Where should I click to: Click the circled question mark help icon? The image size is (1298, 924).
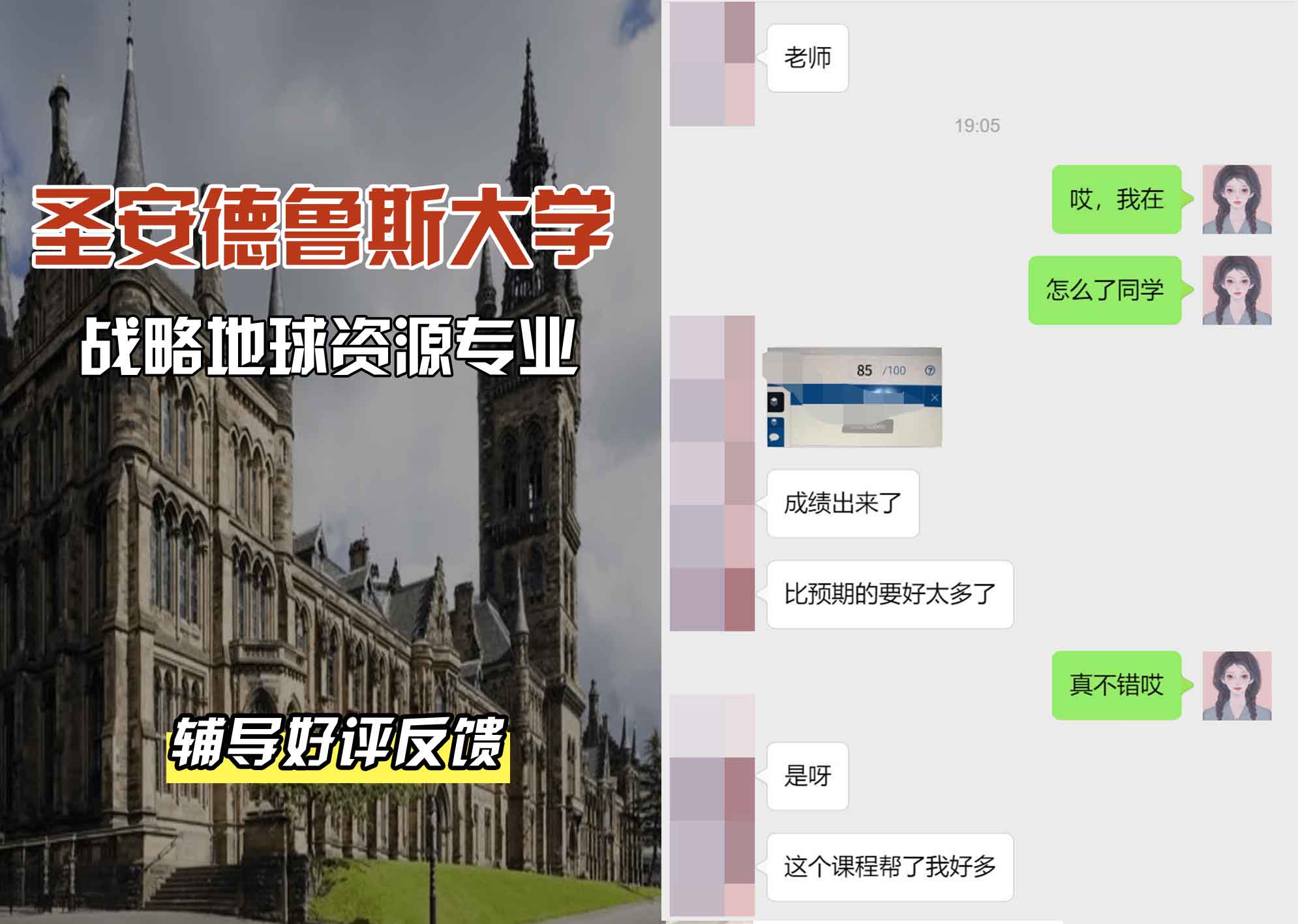click(931, 372)
